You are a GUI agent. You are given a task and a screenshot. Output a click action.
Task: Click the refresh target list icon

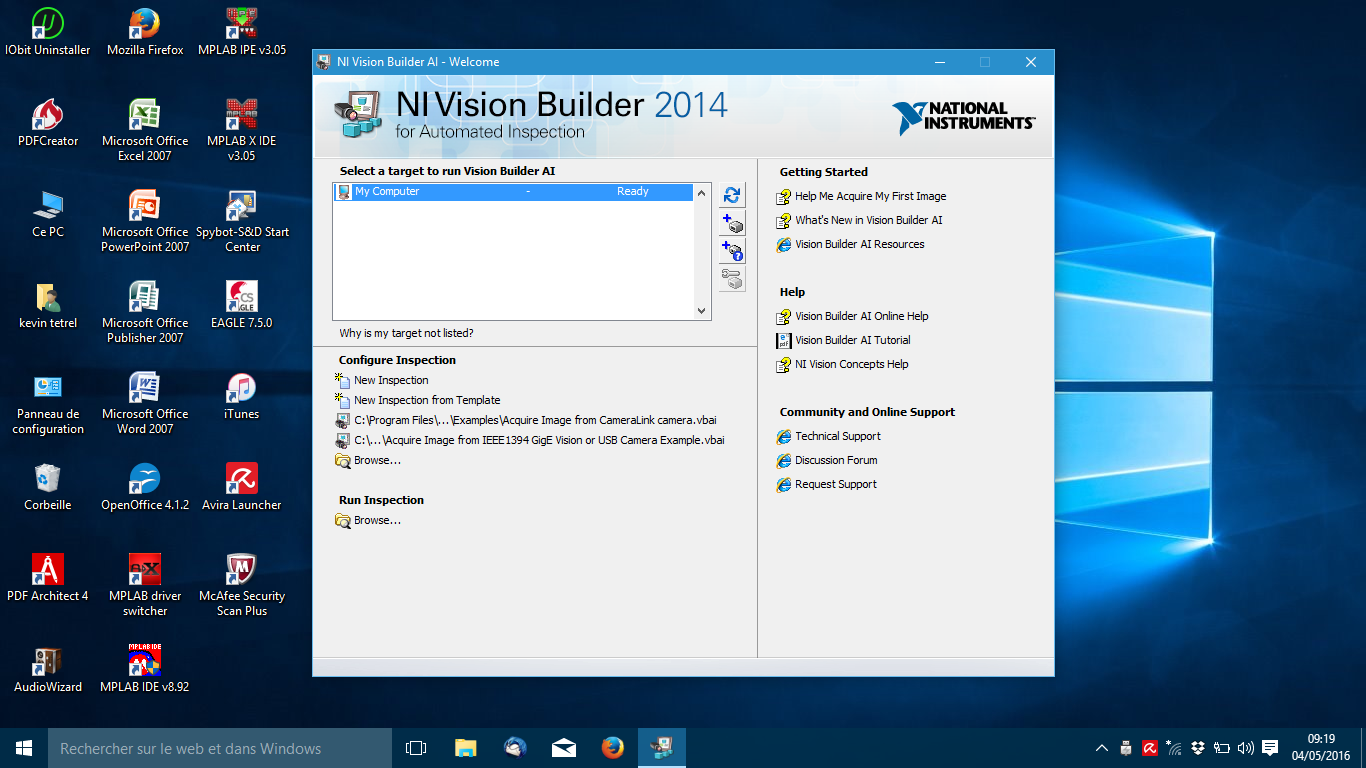(732, 195)
